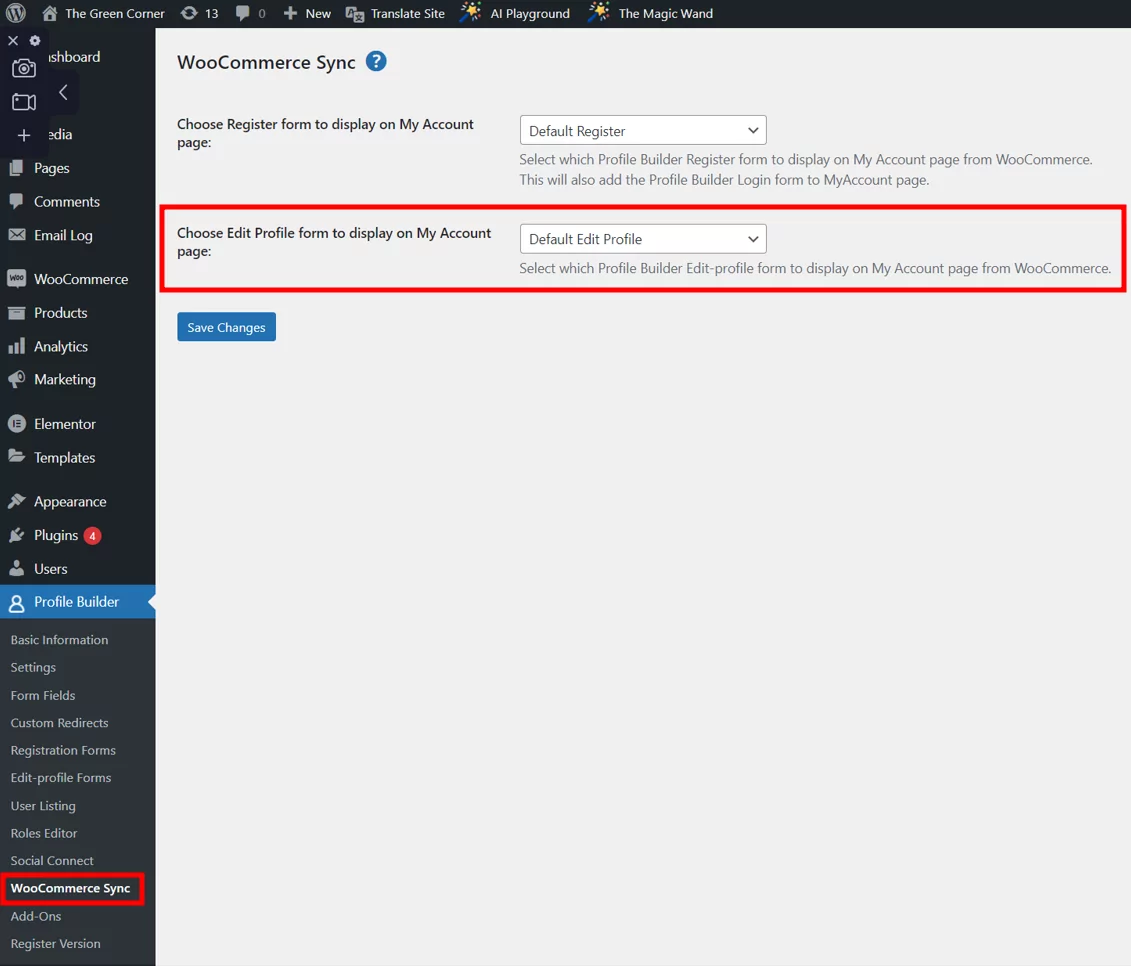Click the WooCommerce logo icon in sidebar
The height and width of the screenshot is (966, 1131).
[x=17, y=278]
